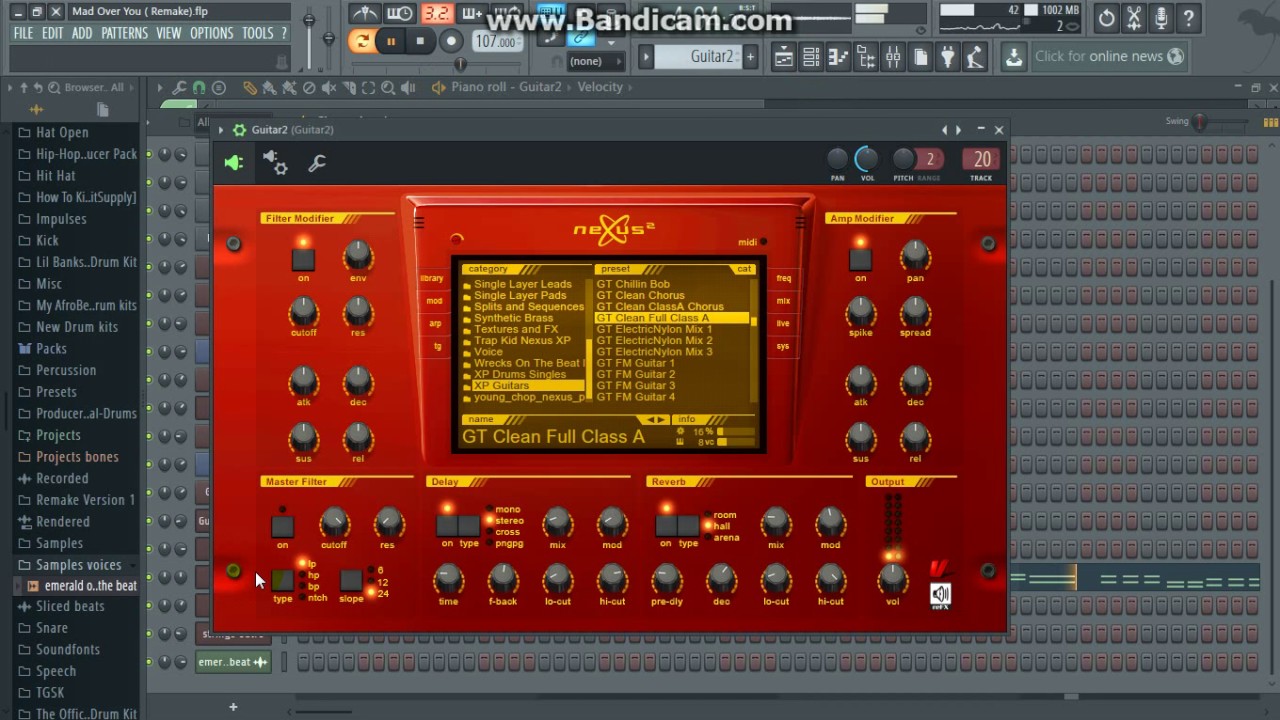Open the EDIT menu
The height and width of the screenshot is (720, 1280).
(x=53, y=33)
